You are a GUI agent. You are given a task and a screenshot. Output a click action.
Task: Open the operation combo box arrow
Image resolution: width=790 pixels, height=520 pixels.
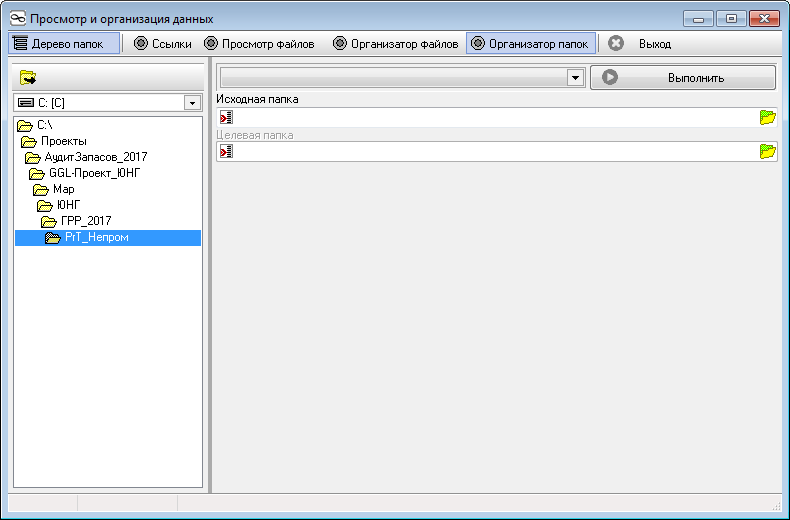coord(575,78)
